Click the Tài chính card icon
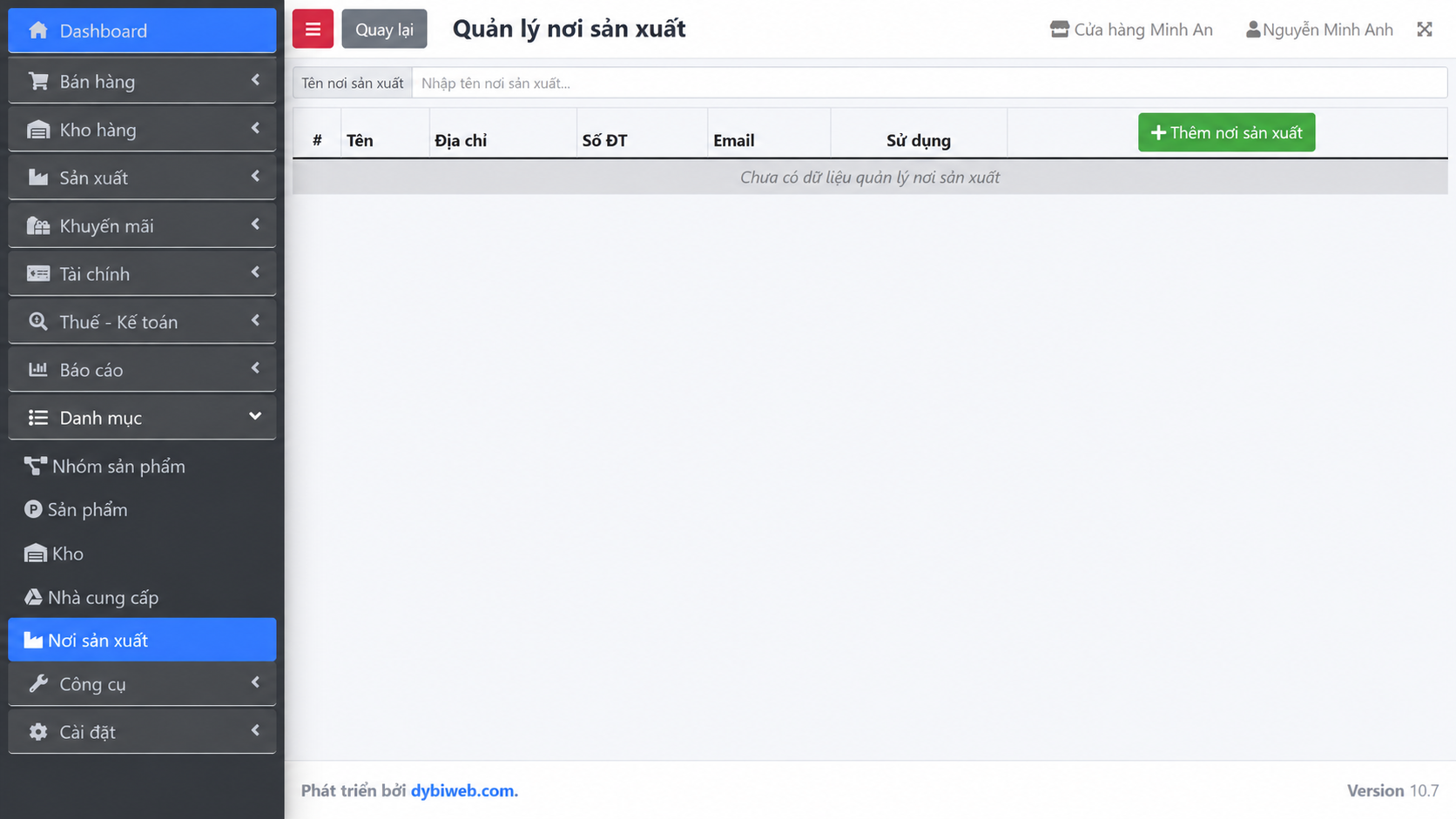Image resolution: width=1456 pixels, height=819 pixels. point(38,273)
